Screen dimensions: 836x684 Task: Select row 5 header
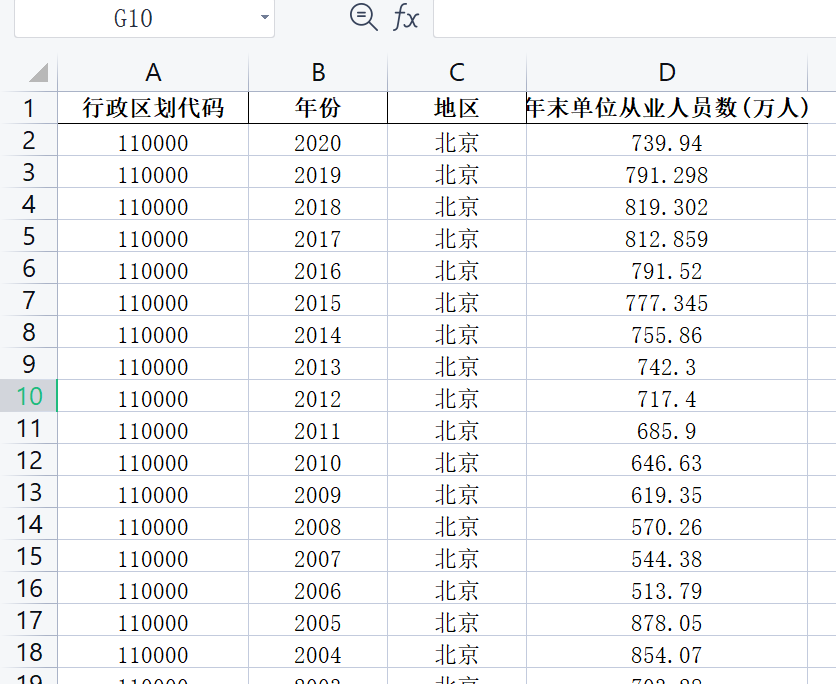[x=29, y=236]
